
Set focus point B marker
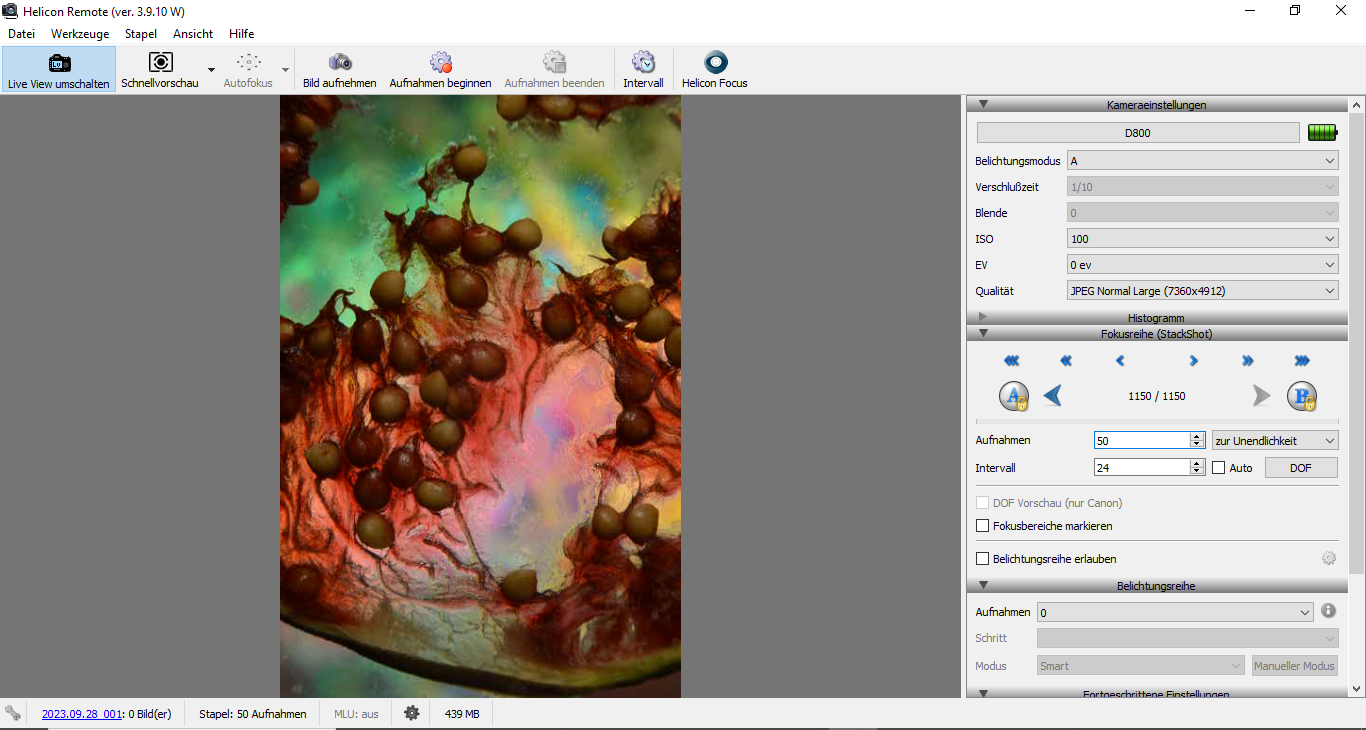(1301, 396)
